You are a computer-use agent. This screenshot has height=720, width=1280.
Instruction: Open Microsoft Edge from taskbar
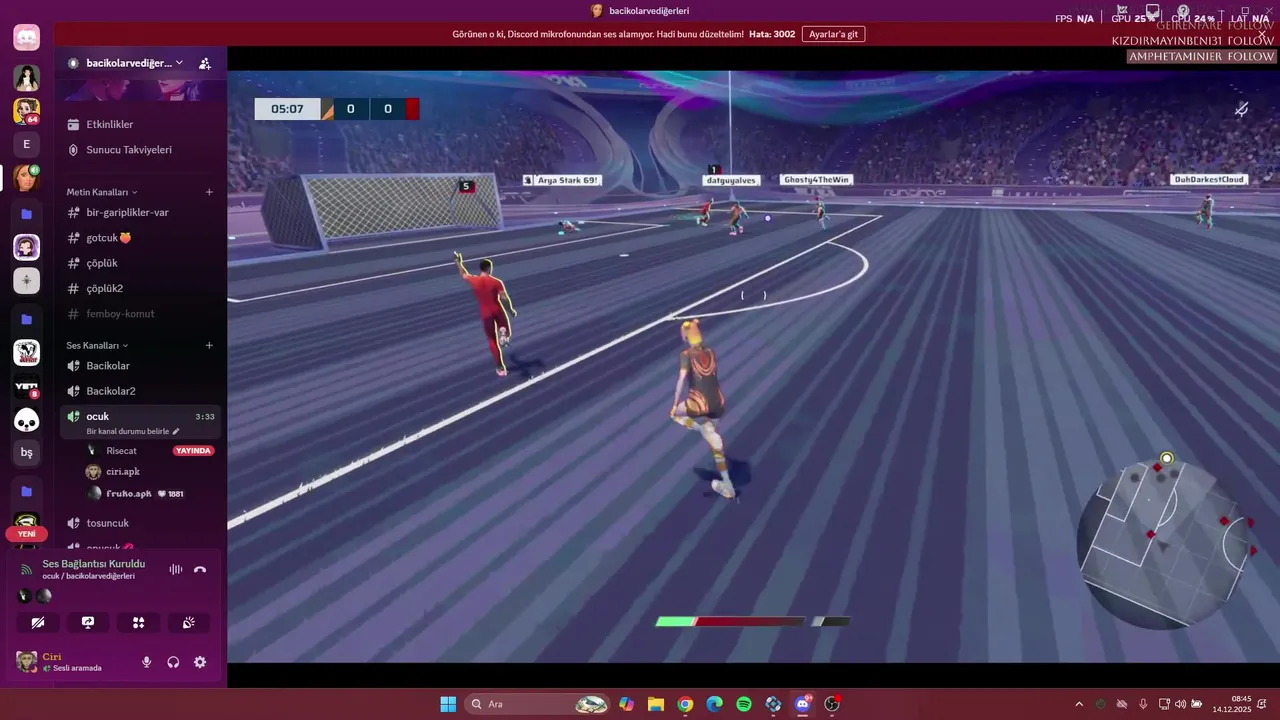pyautogui.click(x=714, y=704)
